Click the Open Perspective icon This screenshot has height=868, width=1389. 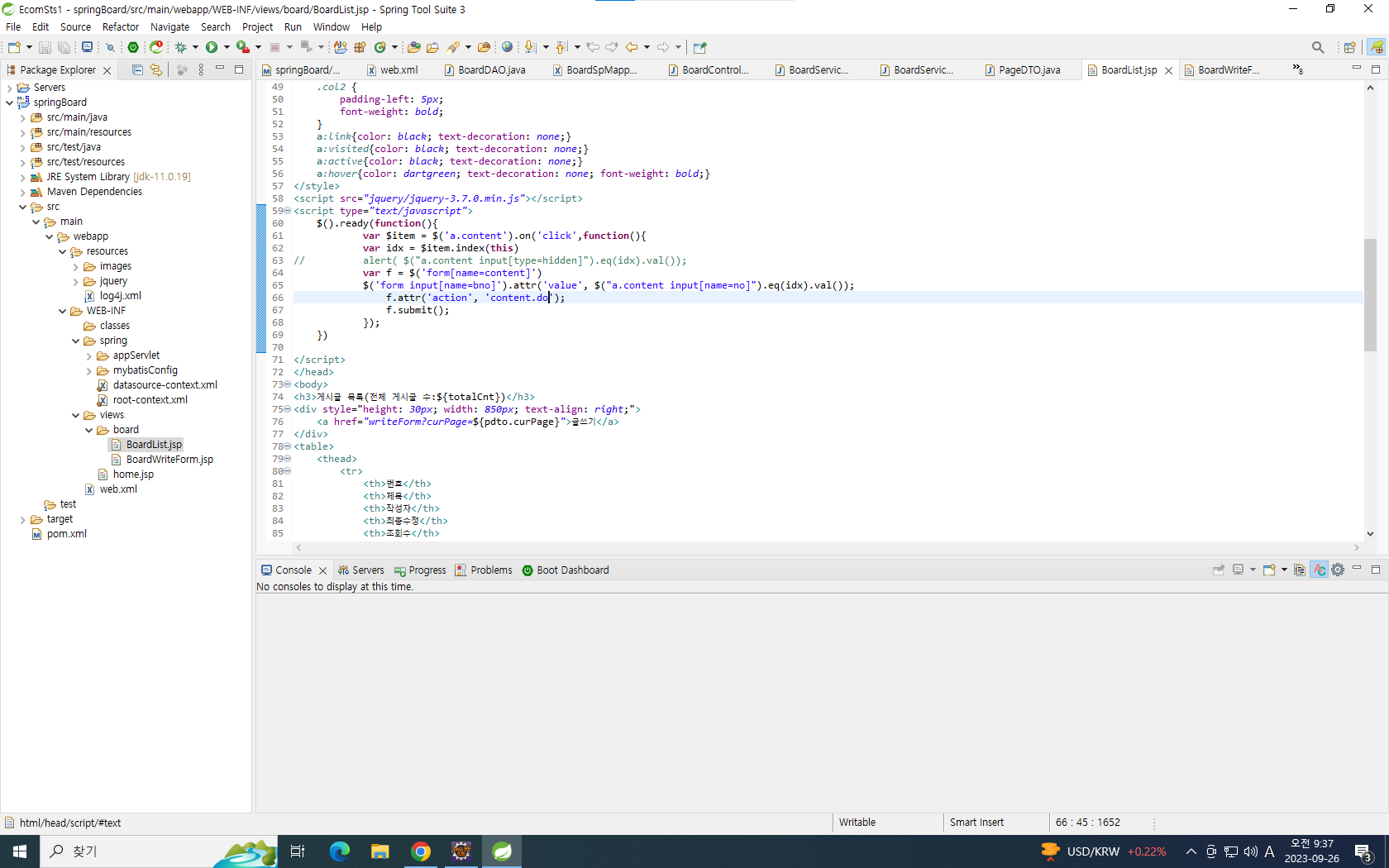(1350, 47)
